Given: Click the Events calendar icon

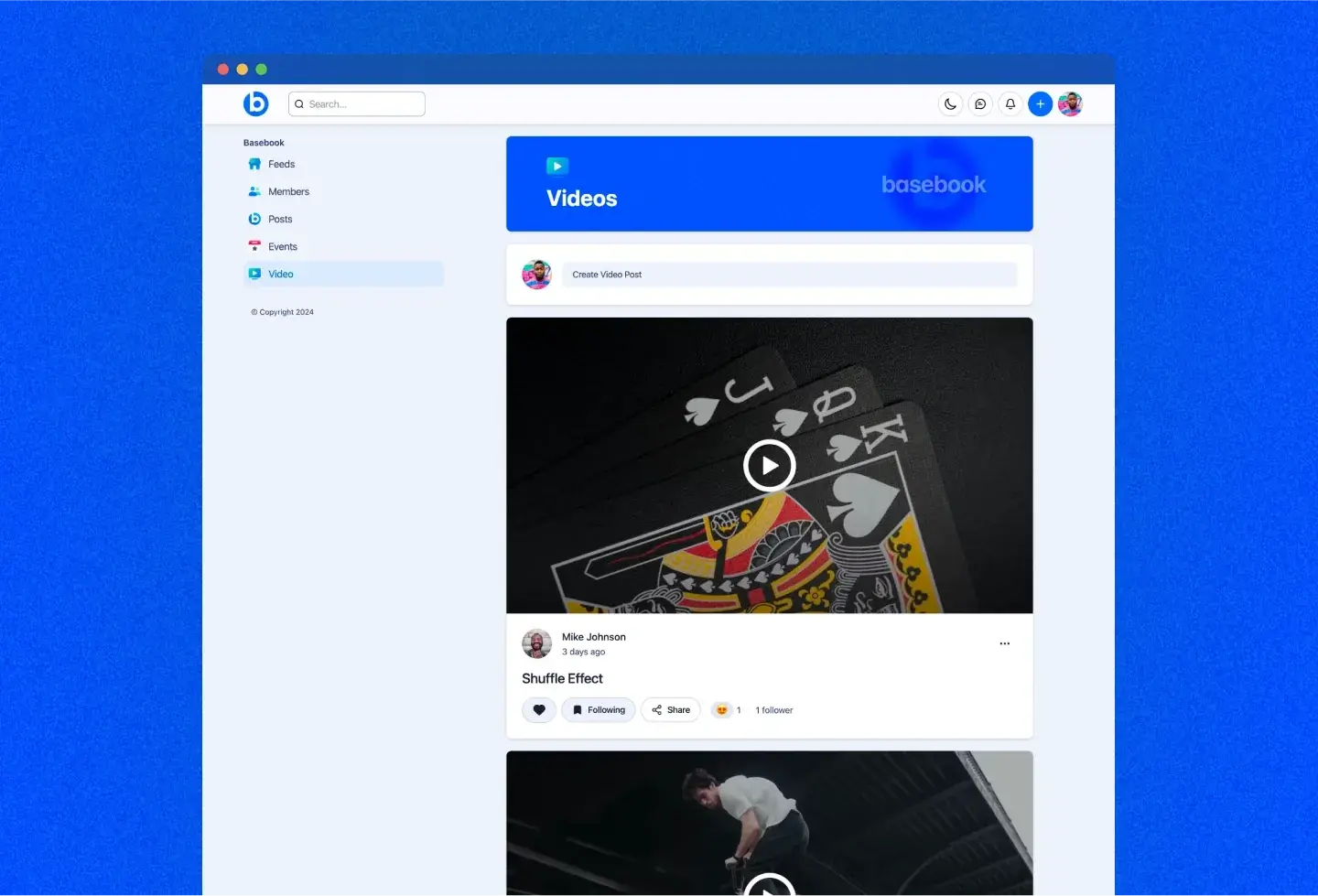Looking at the screenshot, I should tap(254, 246).
